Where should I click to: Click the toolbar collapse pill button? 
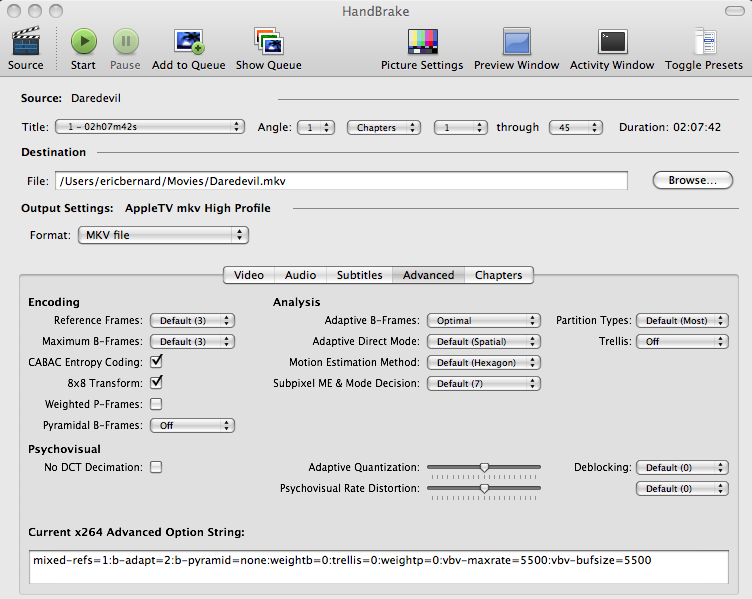[734, 11]
